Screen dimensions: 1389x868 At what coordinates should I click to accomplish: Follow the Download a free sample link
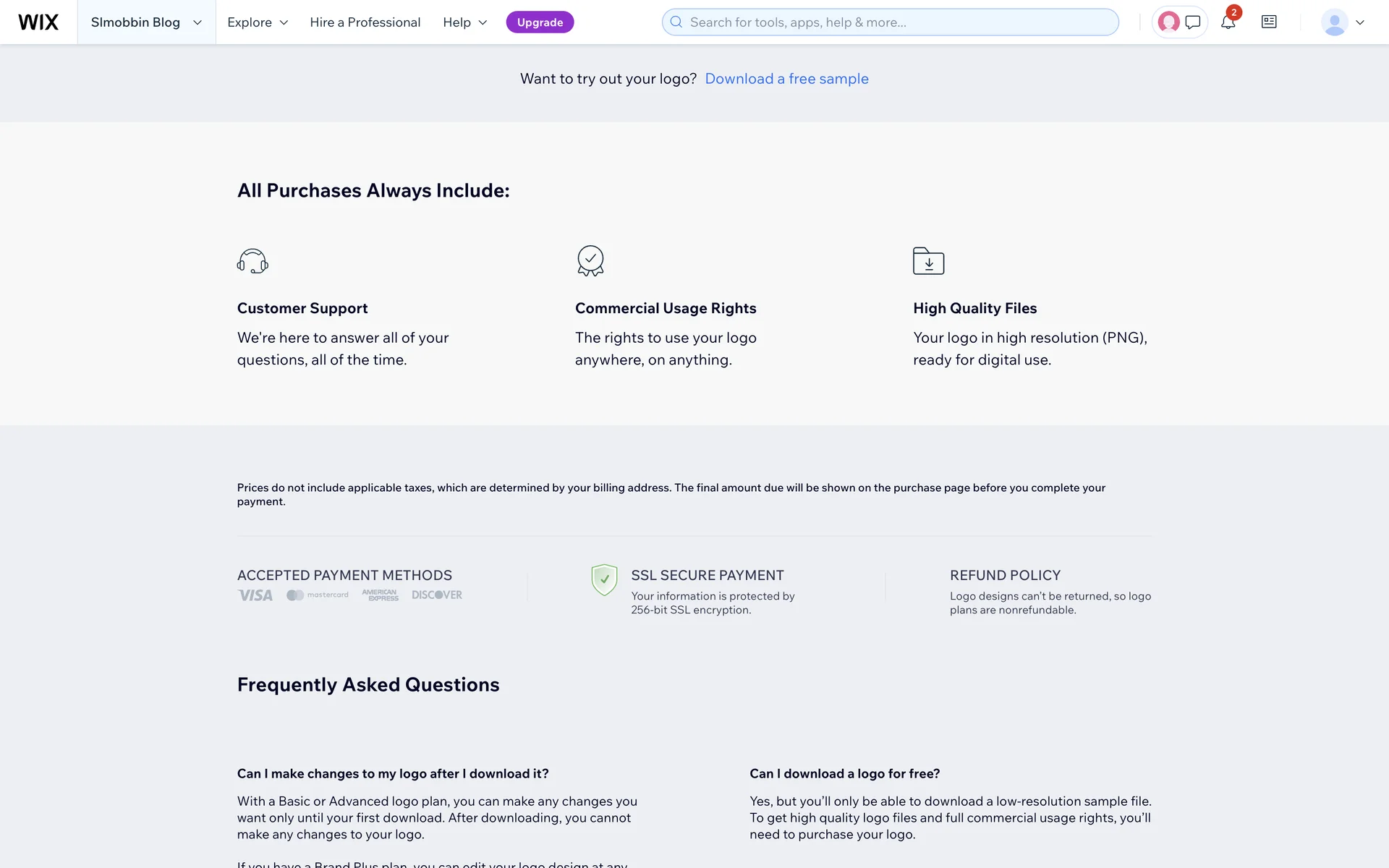[x=786, y=79]
